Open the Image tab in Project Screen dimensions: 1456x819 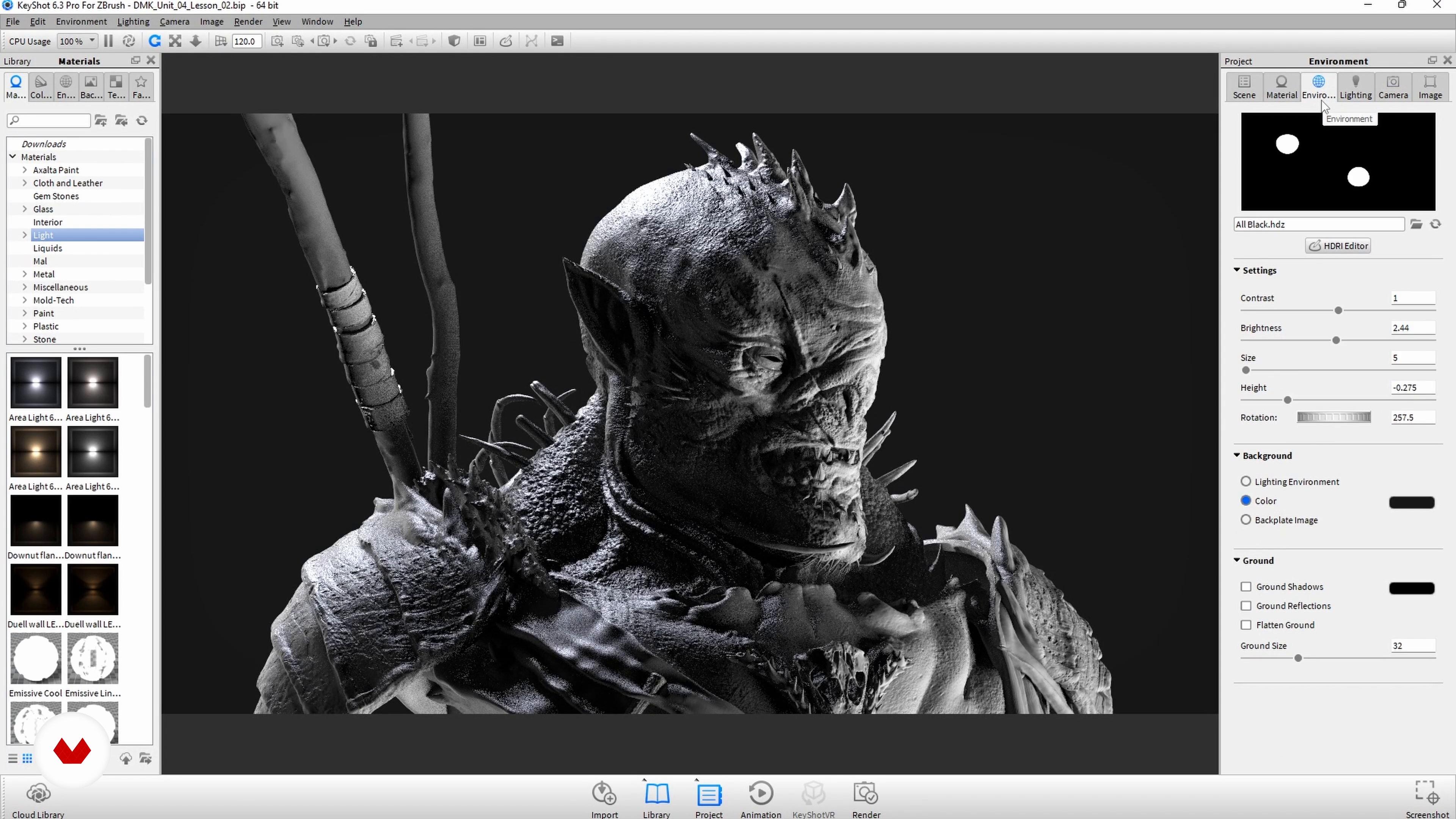[1430, 87]
